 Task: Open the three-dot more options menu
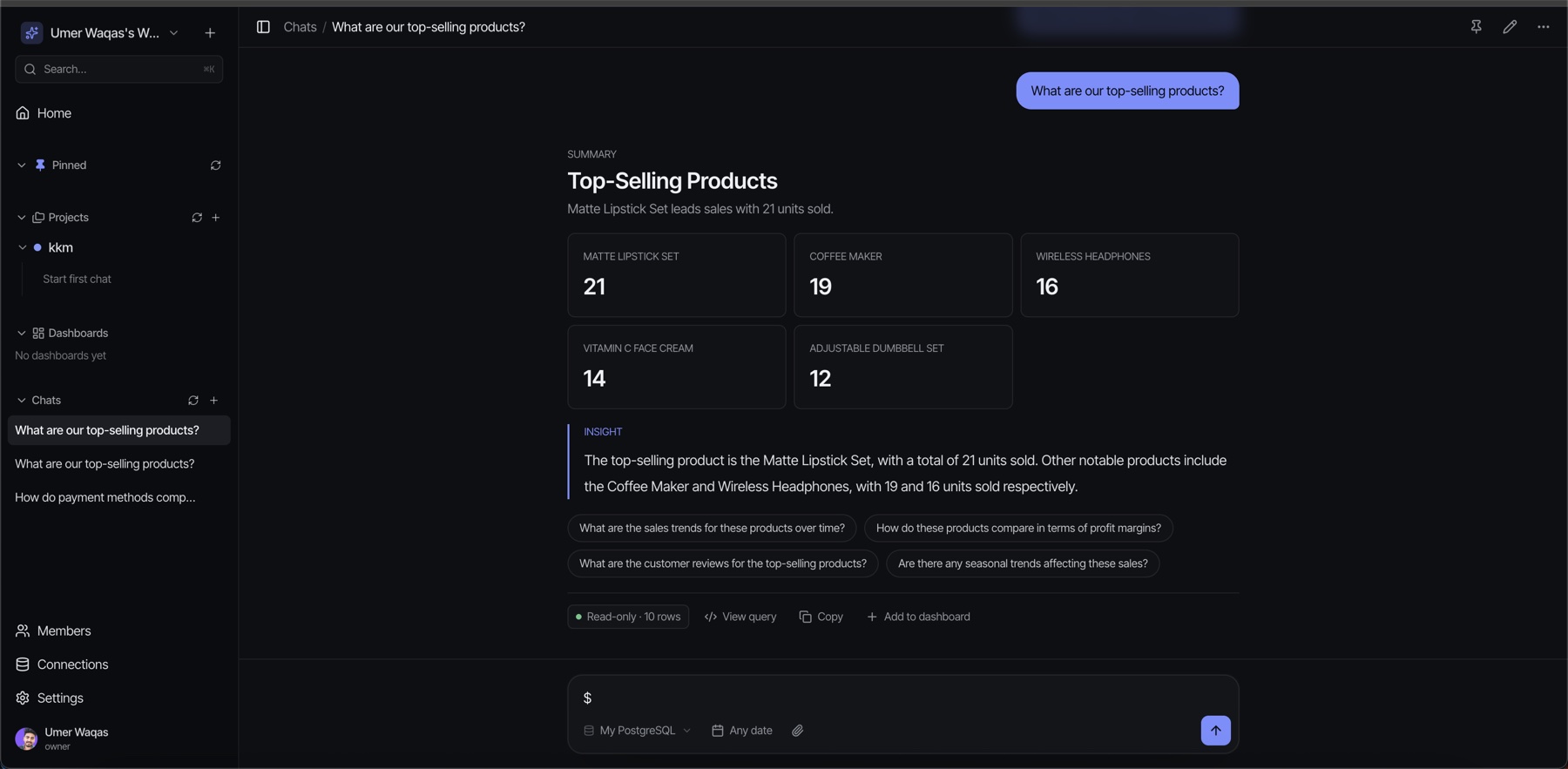tap(1543, 27)
